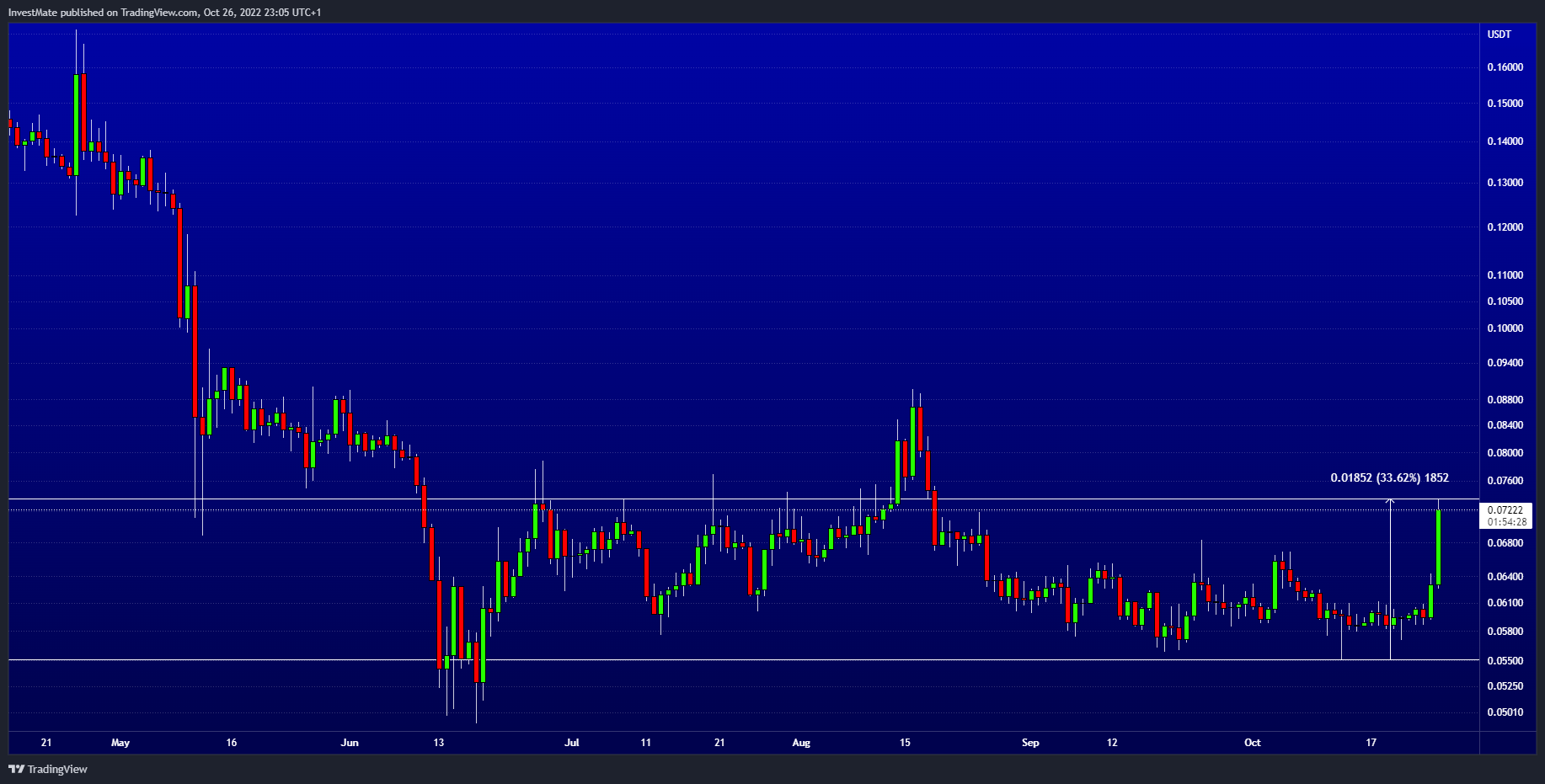1545x784 pixels.
Task: Click the 0.05500 price axis label
Action: pyautogui.click(x=1505, y=661)
